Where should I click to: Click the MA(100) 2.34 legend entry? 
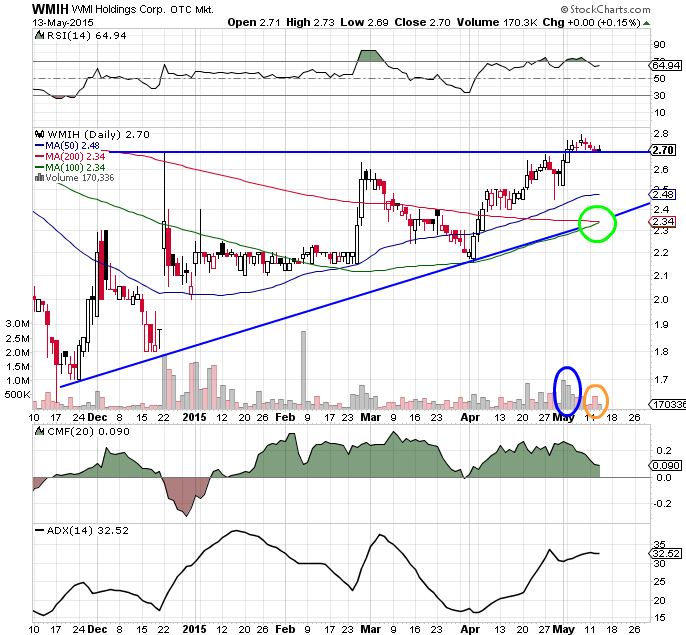(75, 168)
